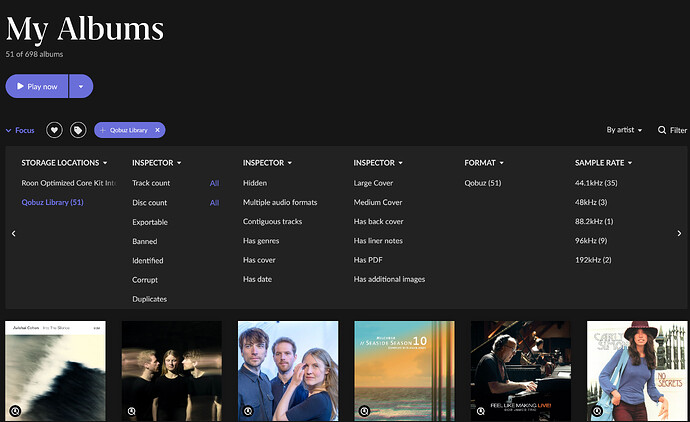Select the Qobuz (51) format filter
Viewport: 690px width, 422px height.
click(483, 183)
